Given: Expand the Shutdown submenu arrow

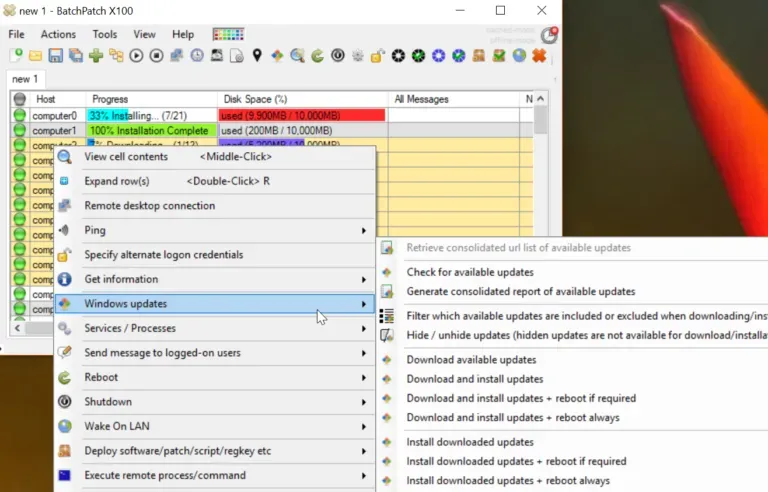Looking at the screenshot, I should point(363,402).
